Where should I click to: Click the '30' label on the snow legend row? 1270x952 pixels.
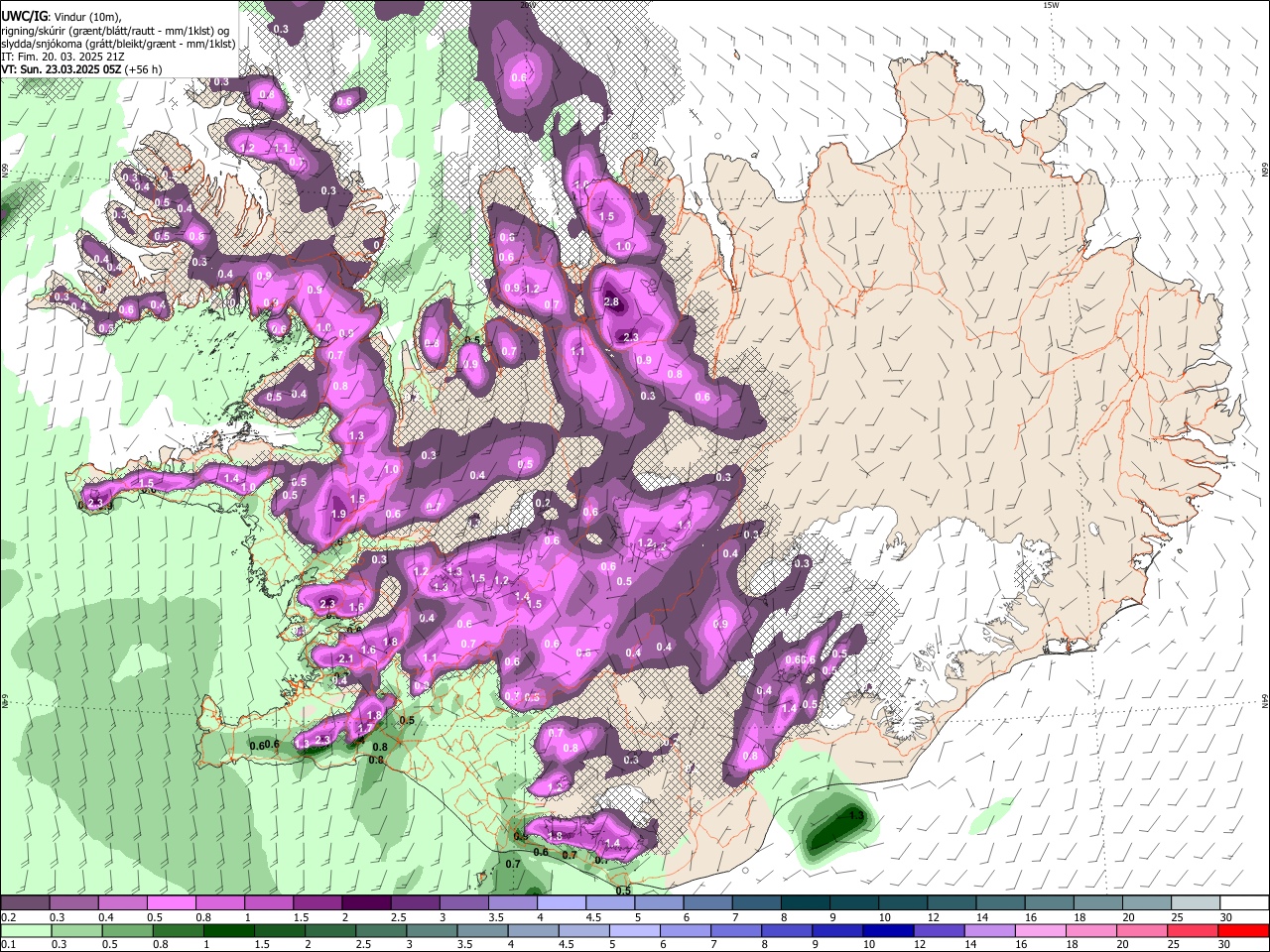(x=1226, y=917)
